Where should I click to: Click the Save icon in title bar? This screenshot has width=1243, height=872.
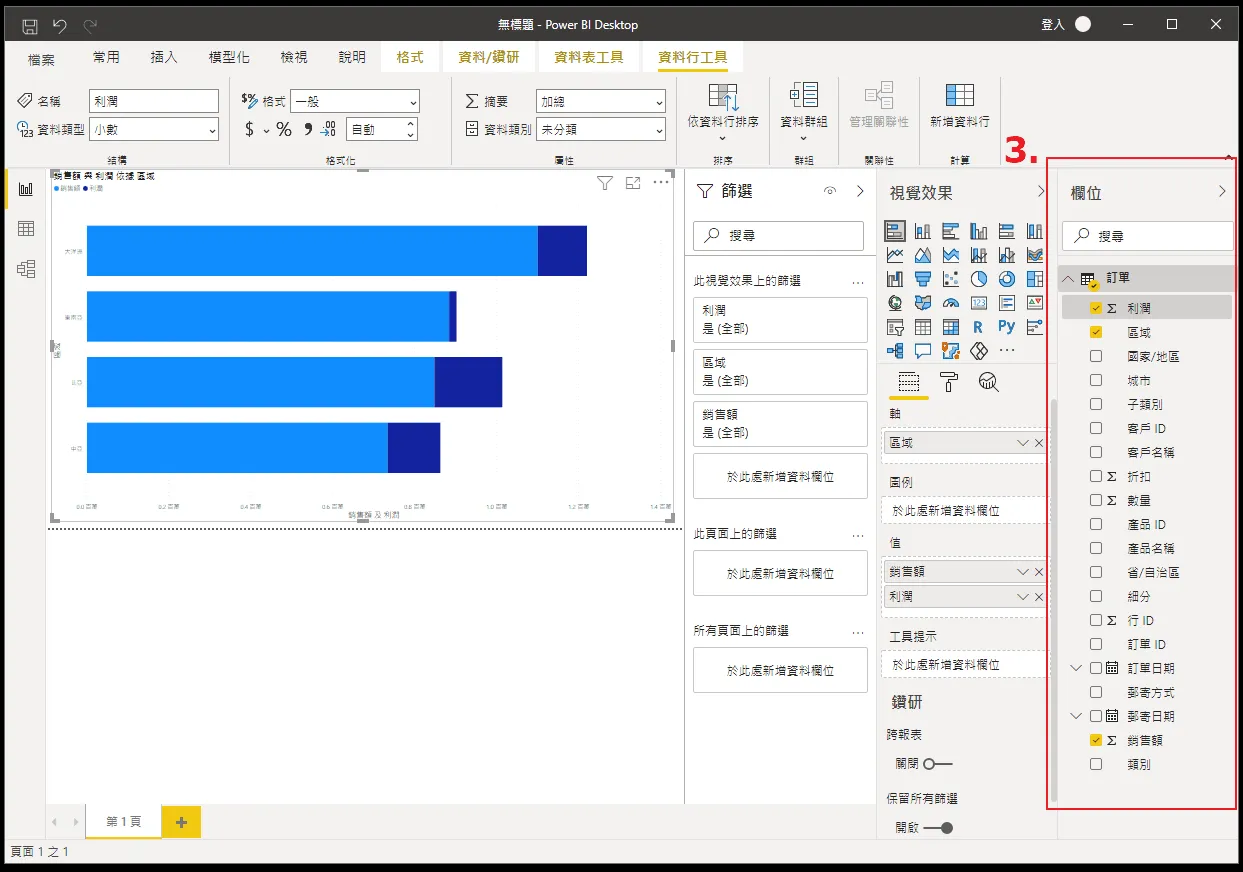click(x=30, y=25)
